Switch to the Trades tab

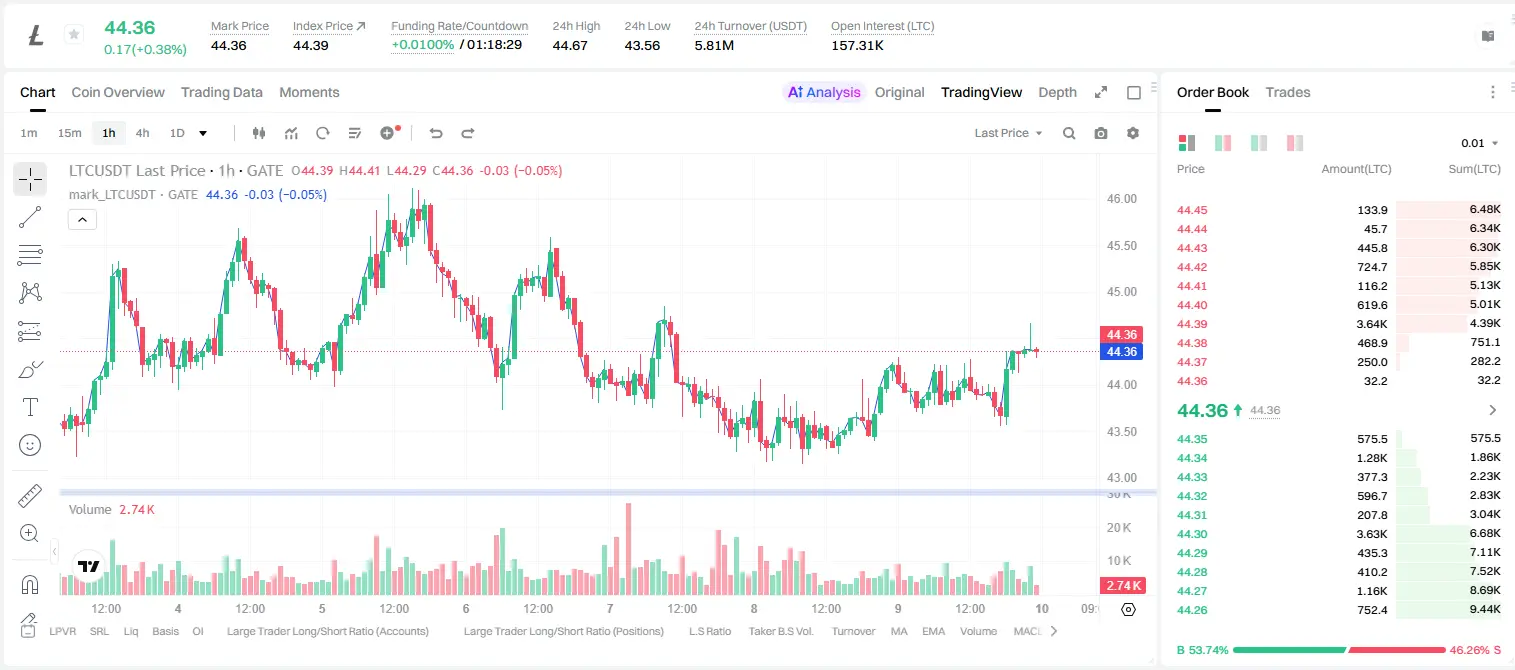(x=1288, y=92)
